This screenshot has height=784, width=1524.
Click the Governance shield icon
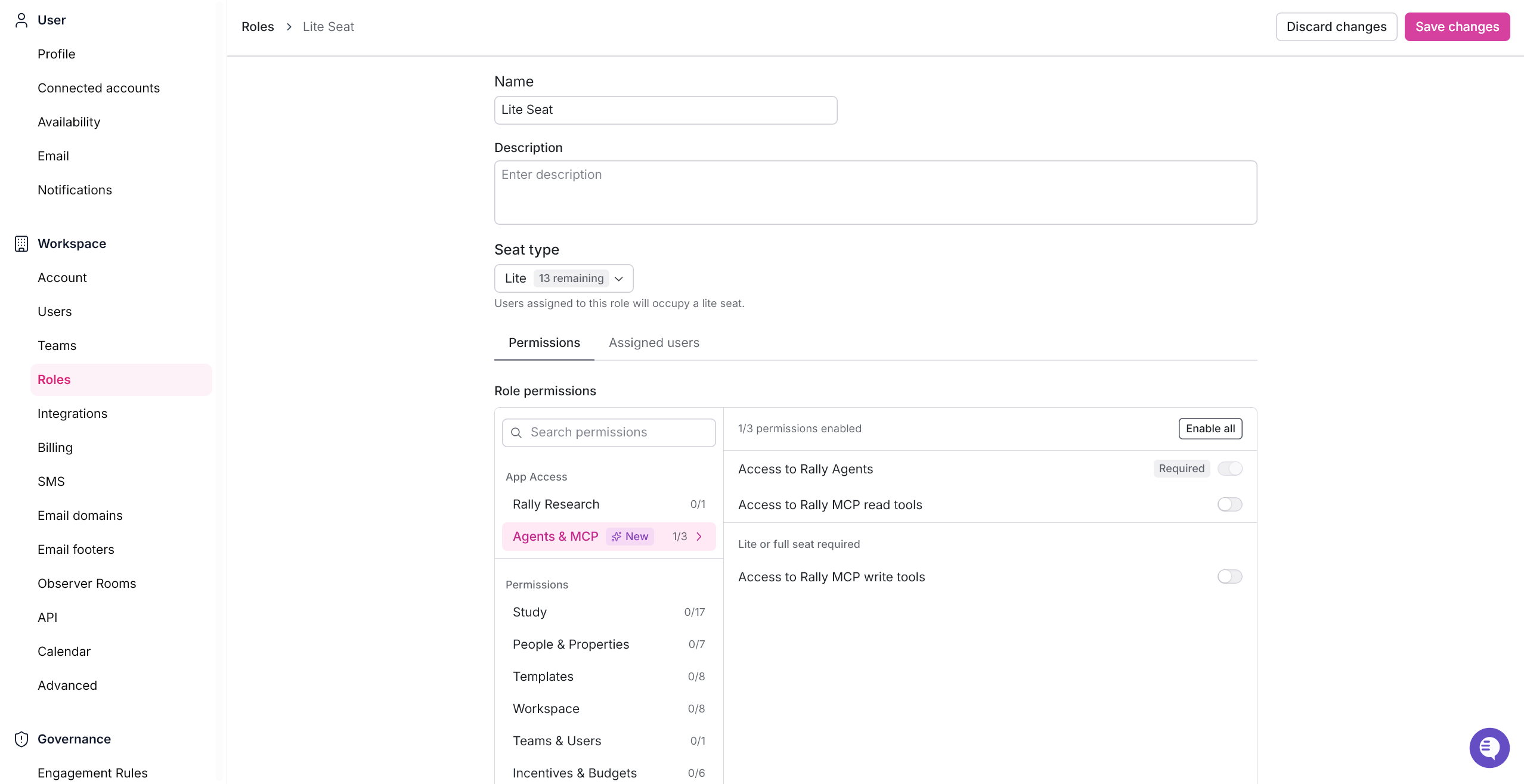click(x=21, y=739)
